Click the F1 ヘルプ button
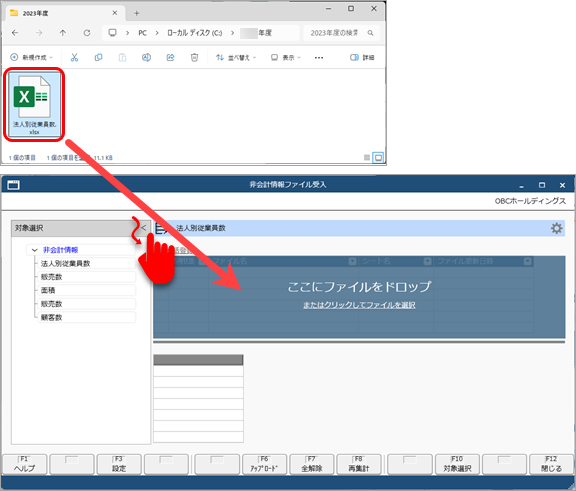The image size is (576, 491). pos(25,464)
